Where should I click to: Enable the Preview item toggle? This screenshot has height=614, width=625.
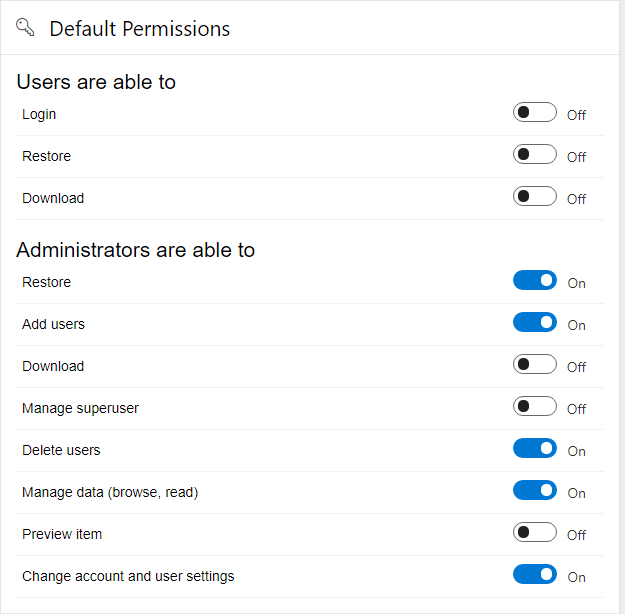pos(535,533)
